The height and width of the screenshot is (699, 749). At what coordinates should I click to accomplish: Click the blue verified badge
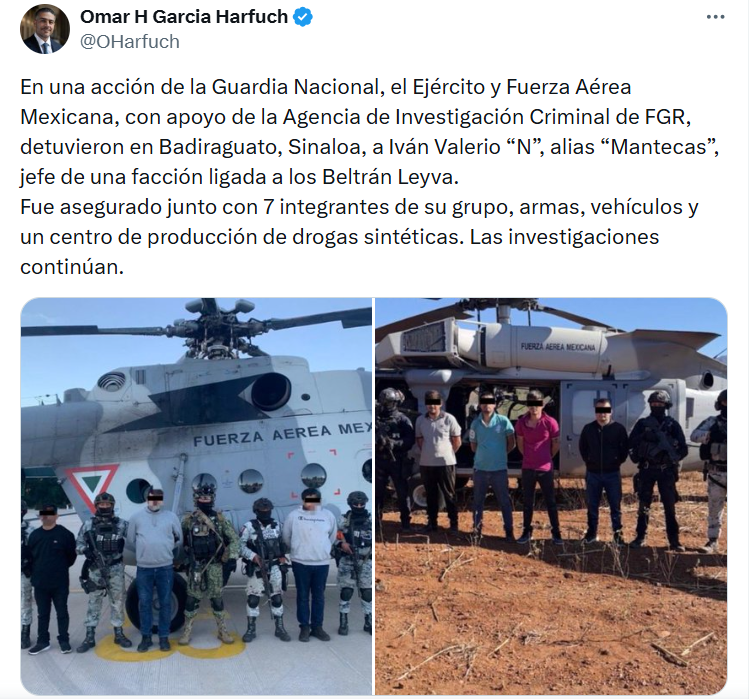pyautogui.click(x=303, y=17)
